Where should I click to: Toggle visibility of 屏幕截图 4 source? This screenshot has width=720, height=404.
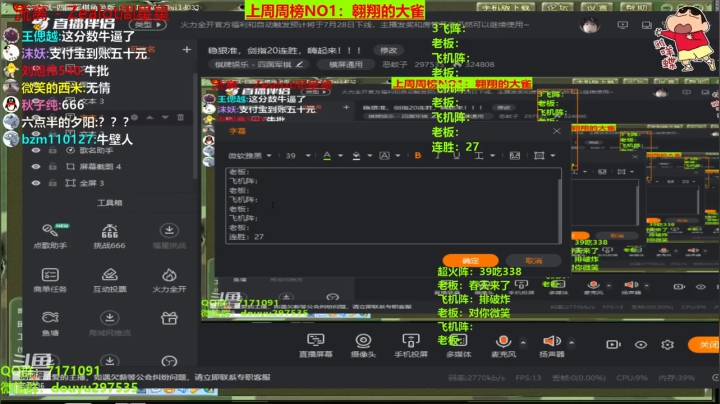click(x=35, y=167)
